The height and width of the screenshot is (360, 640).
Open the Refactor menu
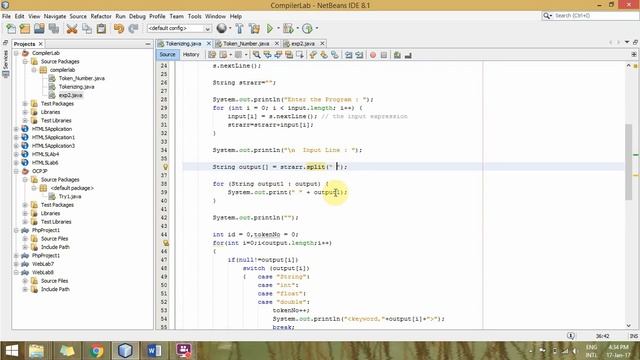[x=101, y=16]
